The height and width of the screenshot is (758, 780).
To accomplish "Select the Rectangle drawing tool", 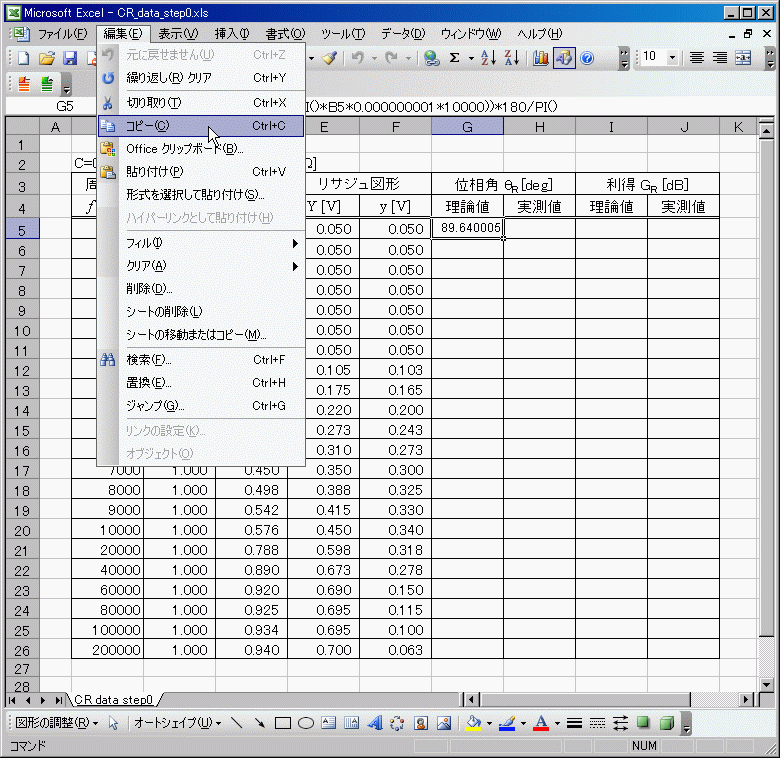I will pyautogui.click(x=283, y=723).
